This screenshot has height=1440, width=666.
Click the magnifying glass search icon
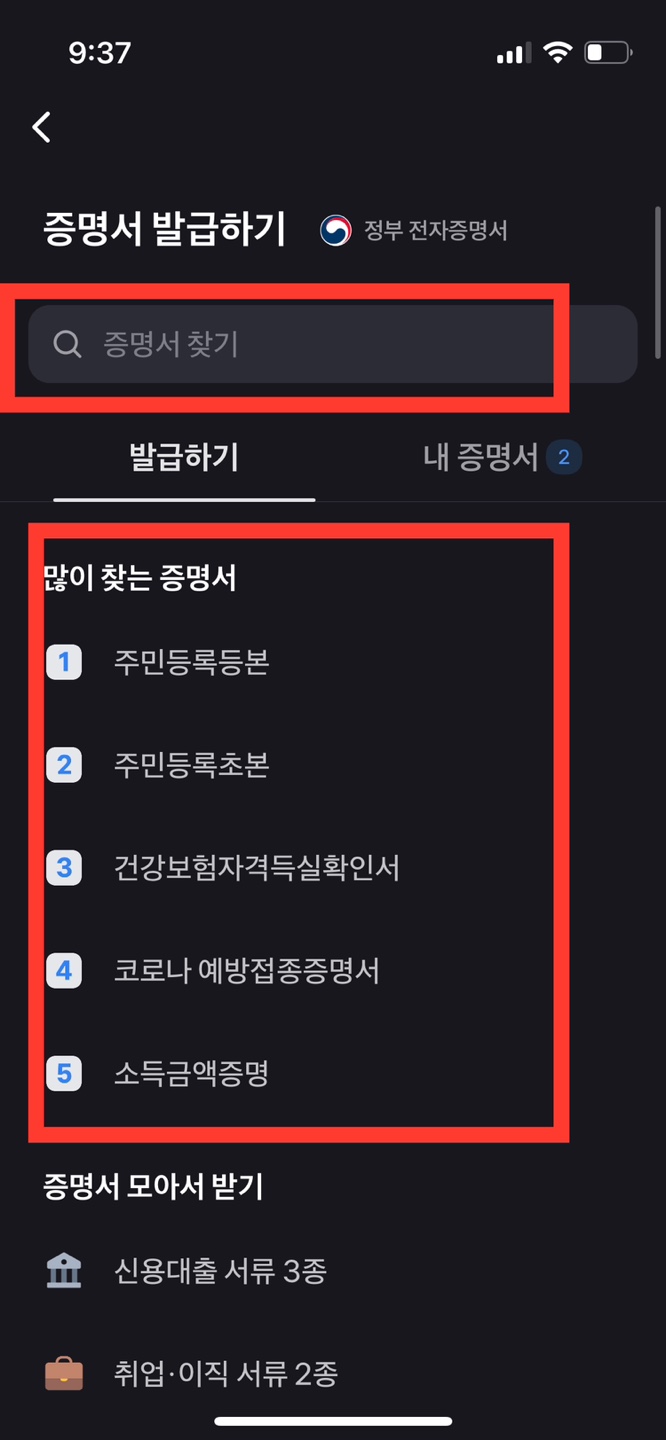(67, 344)
